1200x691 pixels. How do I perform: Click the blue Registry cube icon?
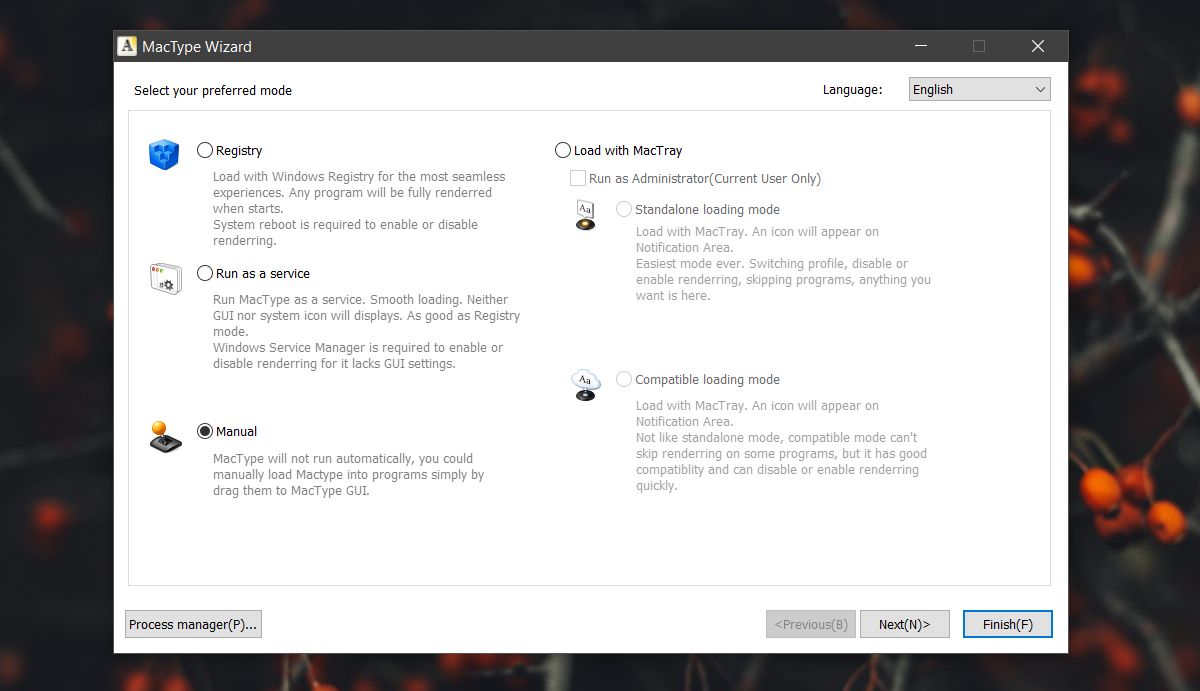(x=164, y=155)
